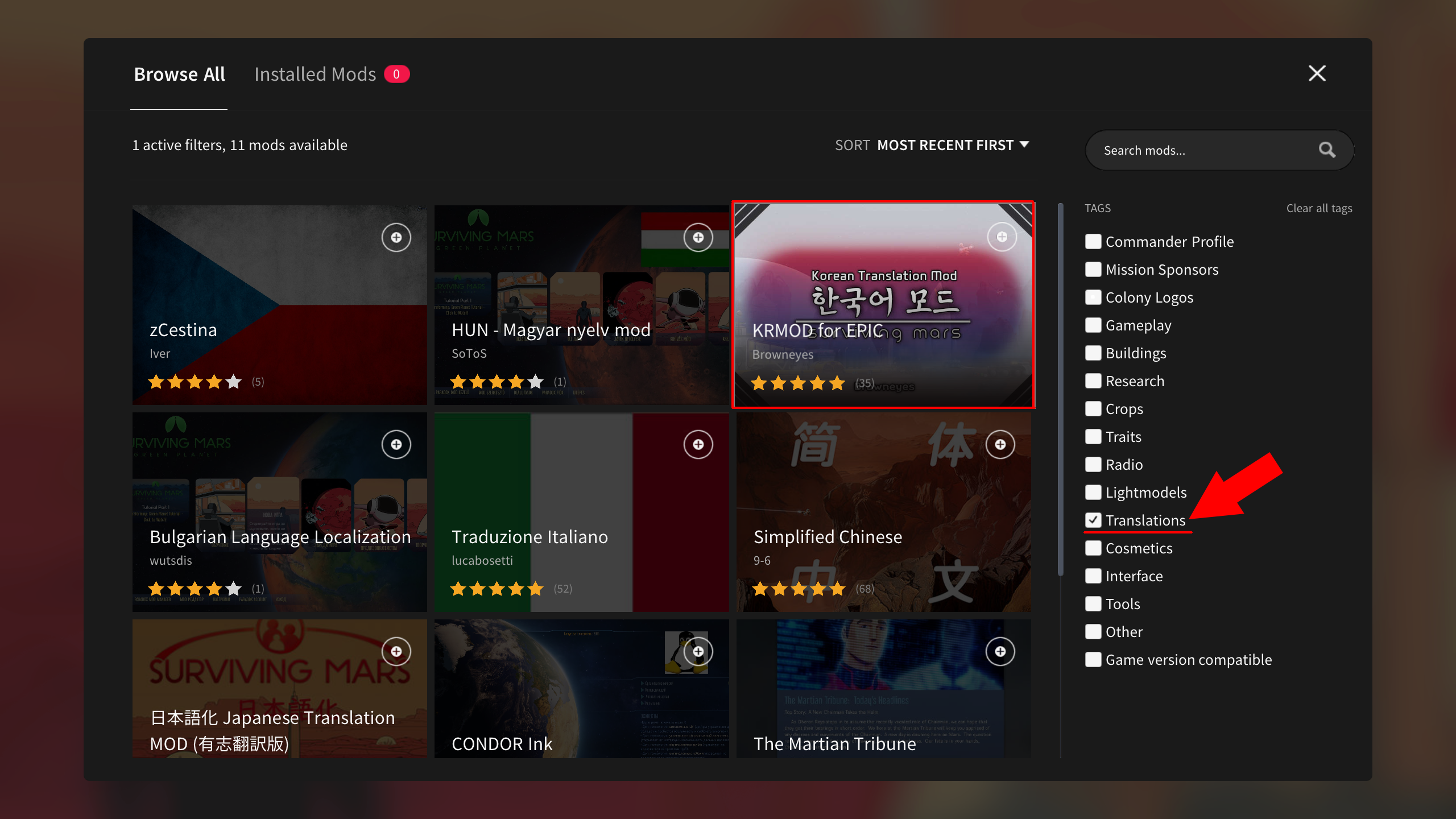
Task: Open the Traduzione Italiano card
Action: point(581,512)
